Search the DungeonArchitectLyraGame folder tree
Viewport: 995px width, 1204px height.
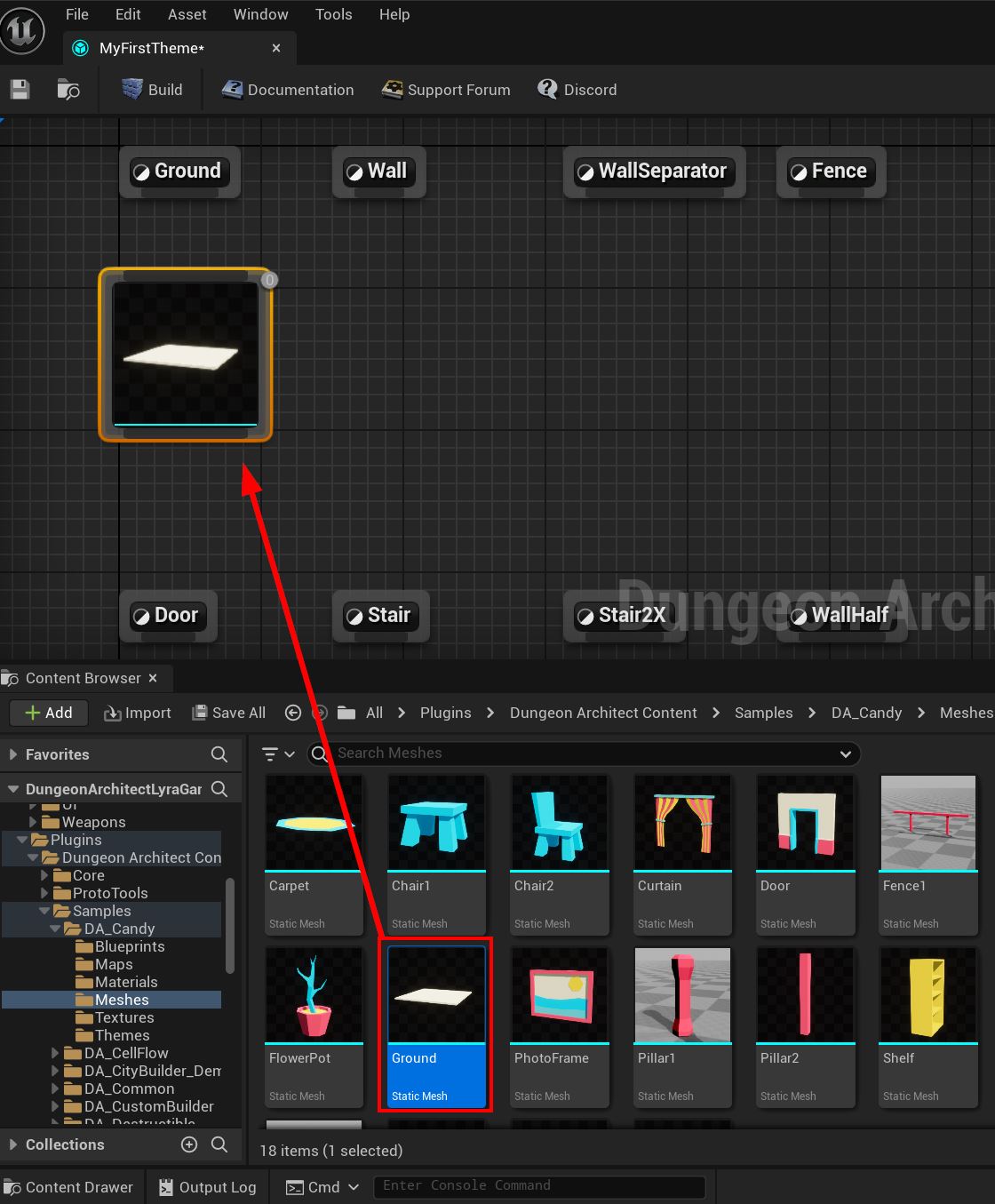(219, 789)
